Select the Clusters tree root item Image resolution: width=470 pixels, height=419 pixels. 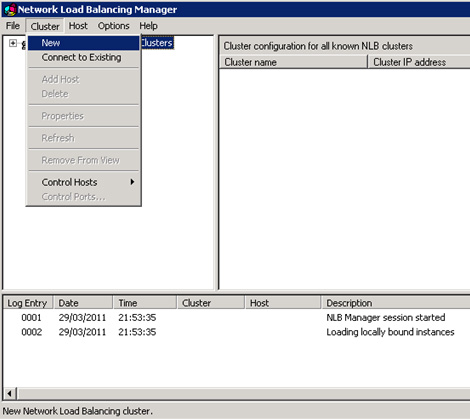click(x=156, y=43)
